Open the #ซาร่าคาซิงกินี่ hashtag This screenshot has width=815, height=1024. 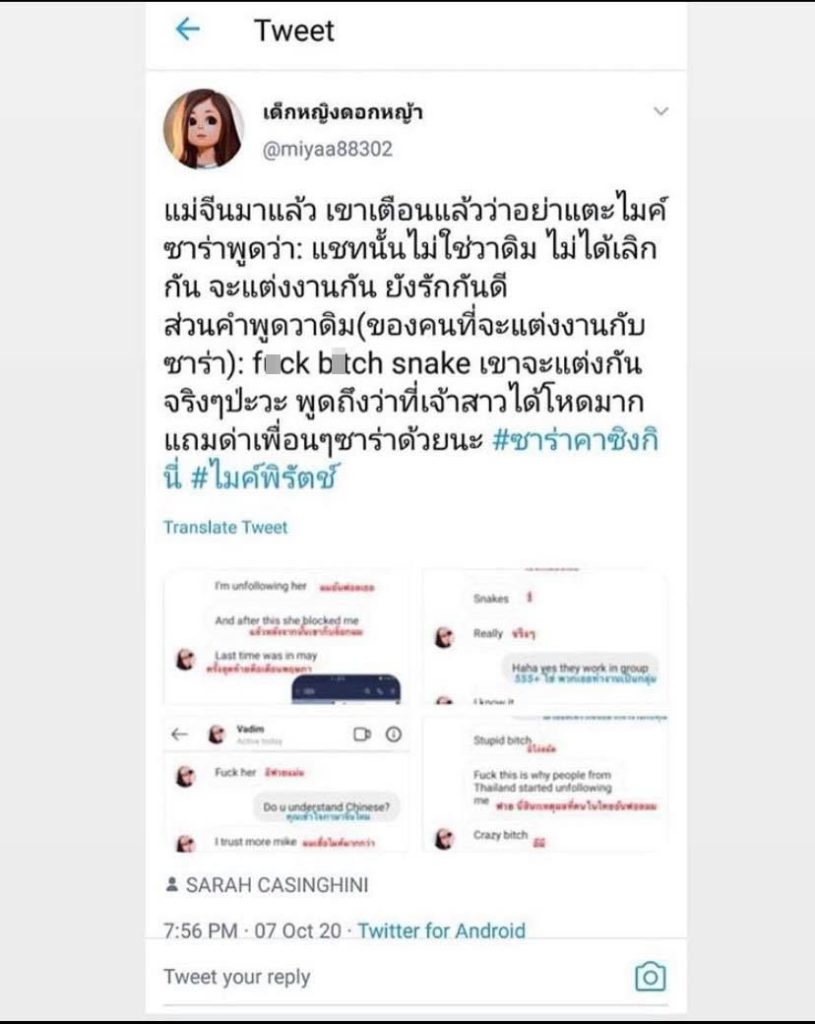pyautogui.click(x=411, y=459)
